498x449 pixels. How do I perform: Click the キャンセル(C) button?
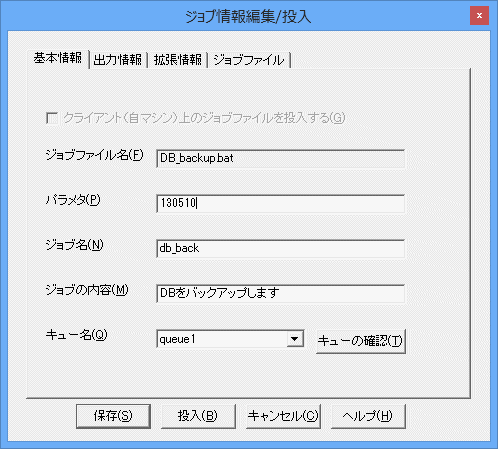pos(283,416)
